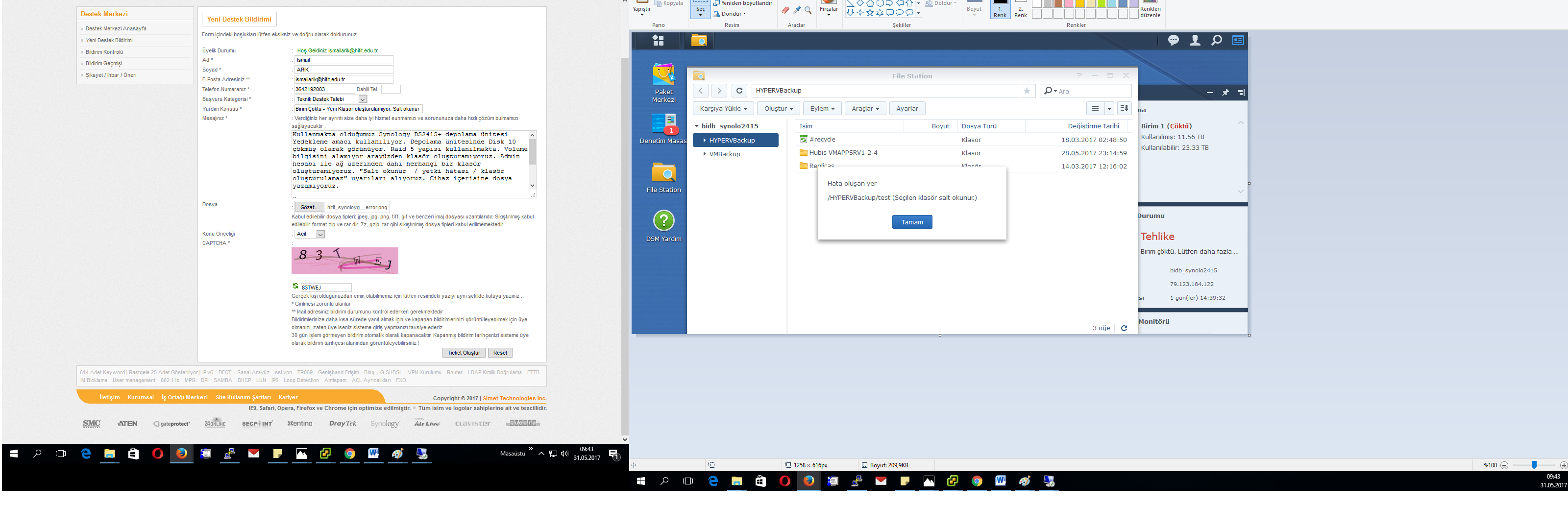Open Bildirim Kontrolü in Destek Merkezi menu
Viewport: 1568px width, 529px height.
[x=104, y=52]
